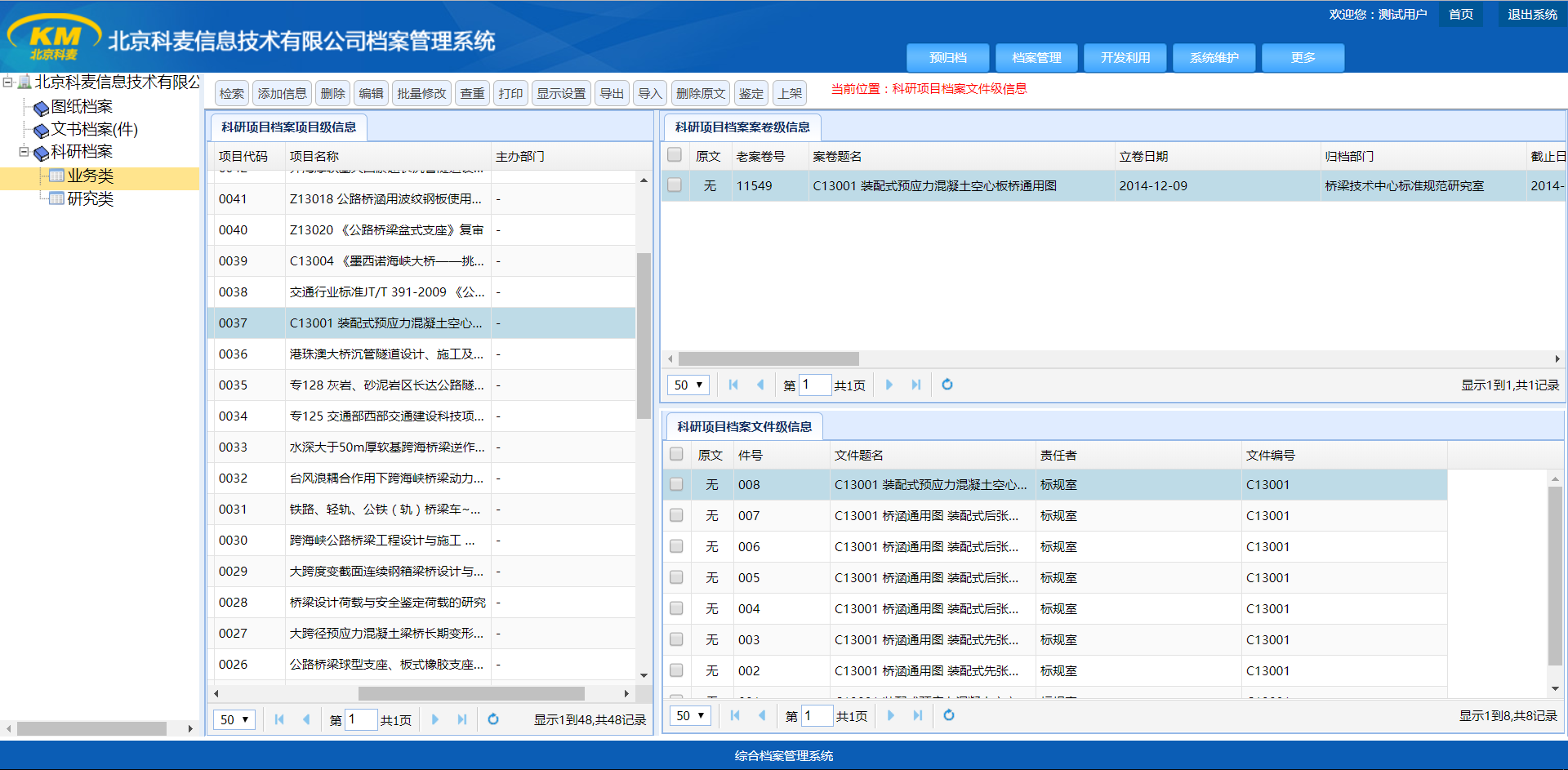Screen dimensions: 1568x770
Task: Open page-size dropdown in volume-level pager
Action: [688, 385]
